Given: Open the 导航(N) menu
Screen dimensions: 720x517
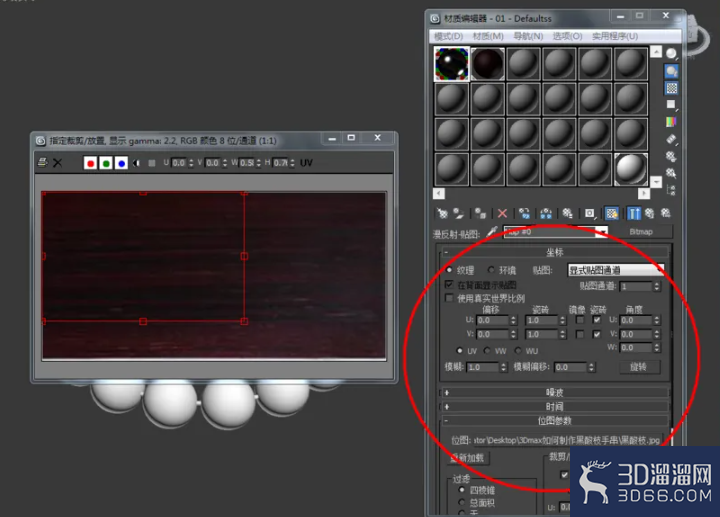Looking at the screenshot, I should (528, 36).
